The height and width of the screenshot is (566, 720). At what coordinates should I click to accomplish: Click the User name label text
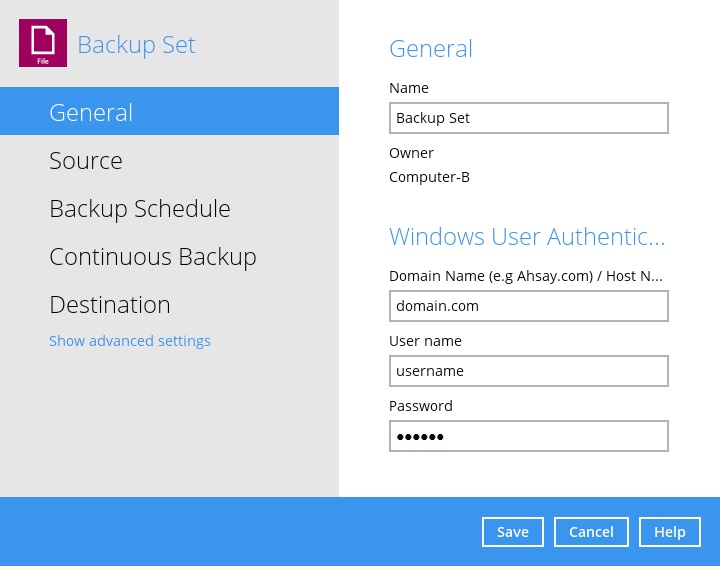click(425, 341)
